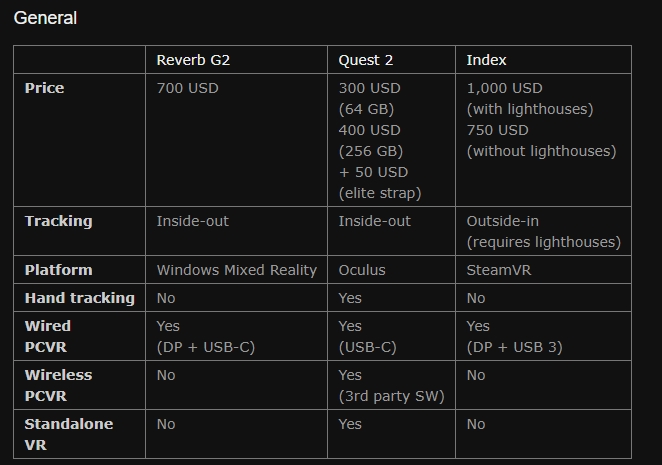The width and height of the screenshot is (662, 465).
Task: Click the General section heading
Action: (x=45, y=18)
